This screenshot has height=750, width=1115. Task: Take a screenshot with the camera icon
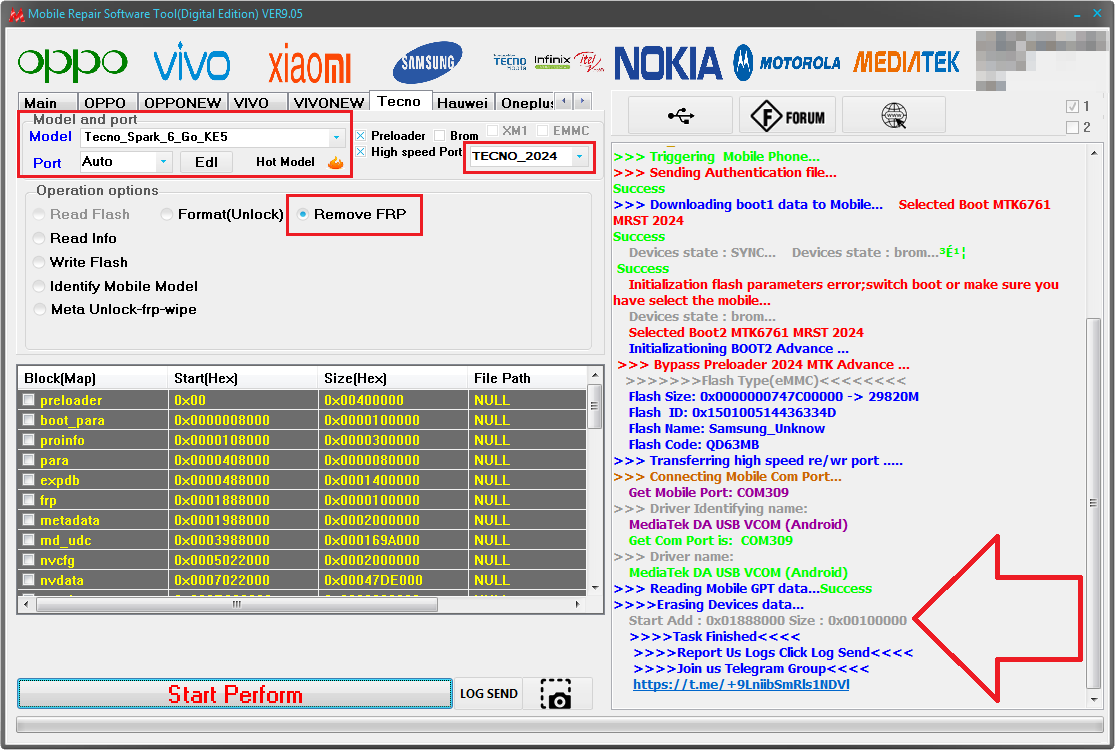click(556, 694)
